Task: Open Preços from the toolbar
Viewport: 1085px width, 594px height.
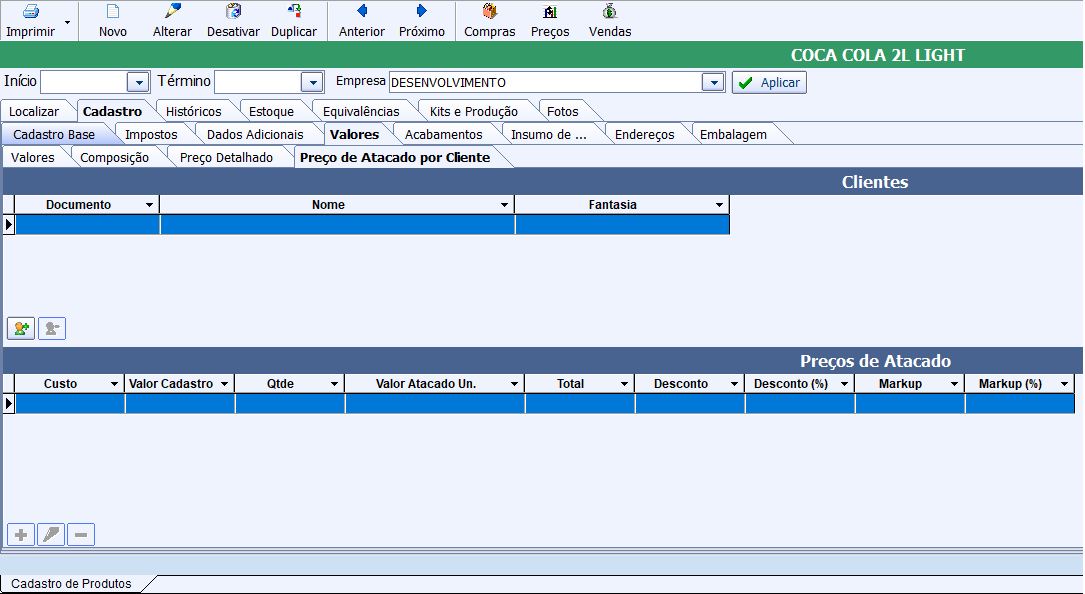Action: pyautogui.click(x=550, y=12)
